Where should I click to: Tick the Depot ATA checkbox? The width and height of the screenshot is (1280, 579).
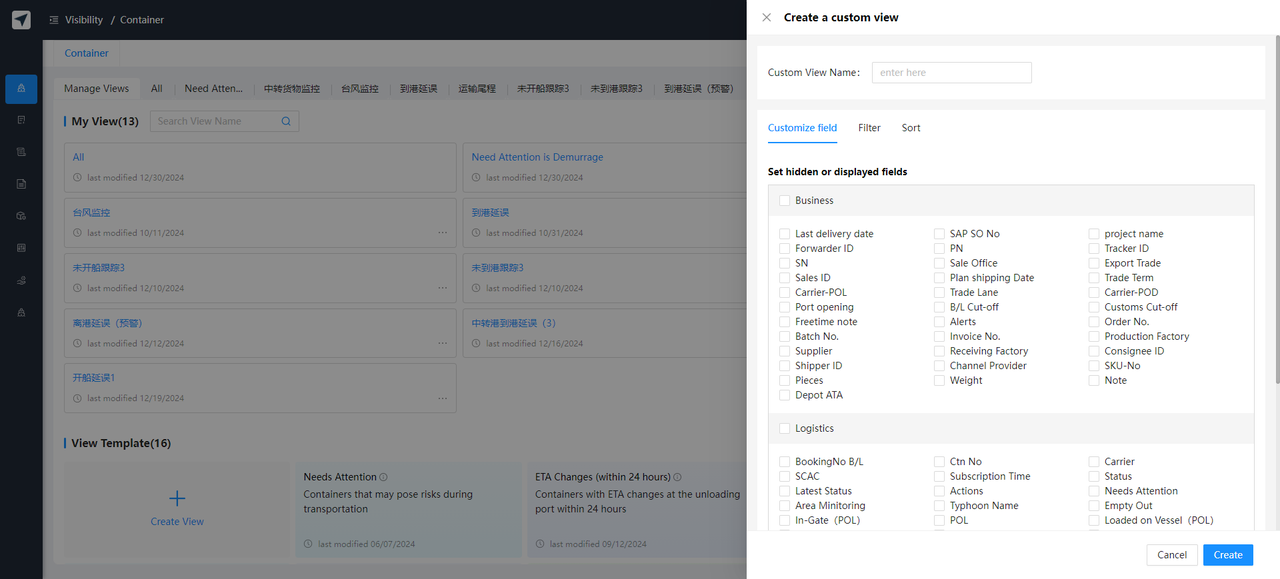785,396
